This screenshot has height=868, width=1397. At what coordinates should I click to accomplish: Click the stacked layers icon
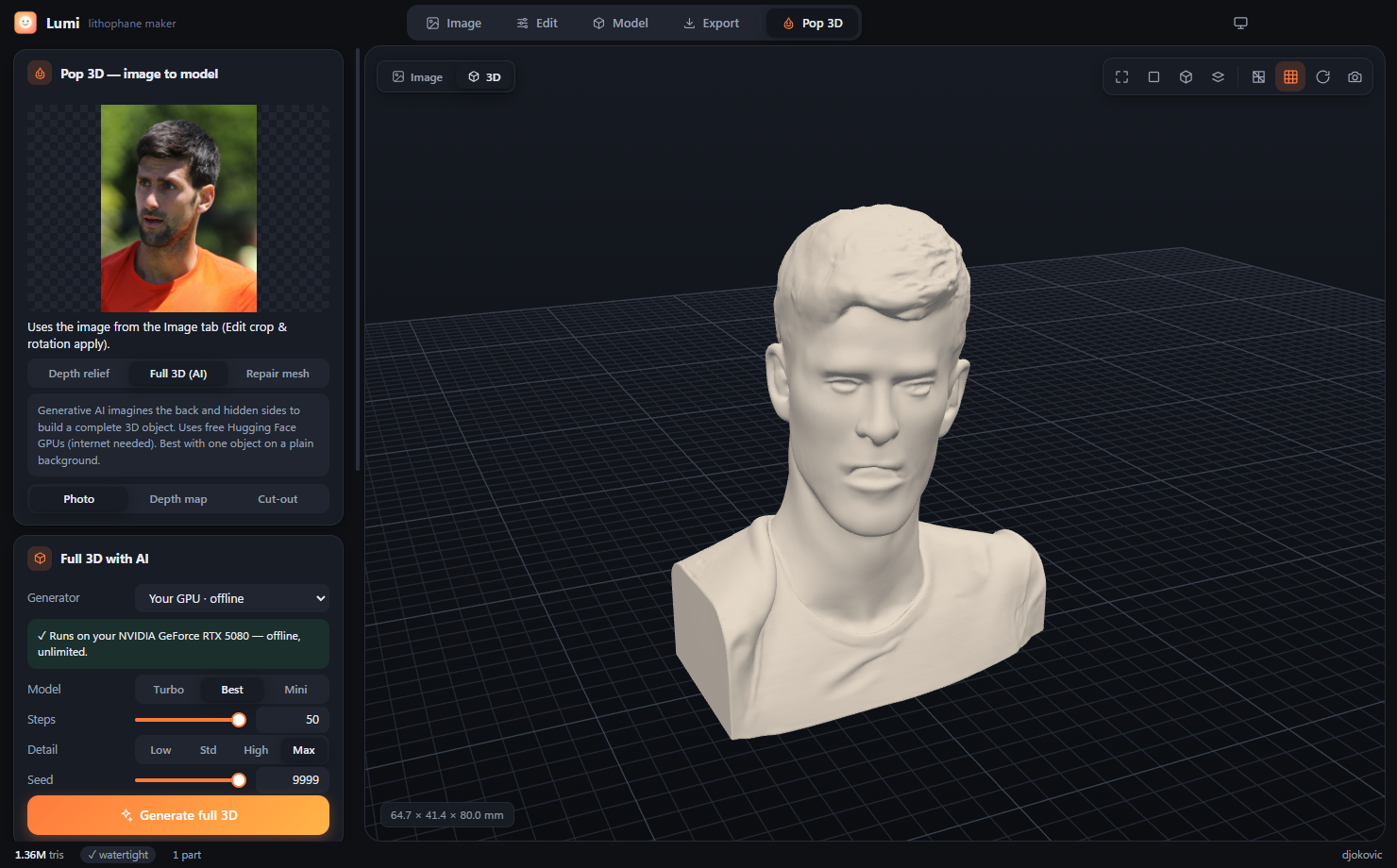(x=1218, y=77)
